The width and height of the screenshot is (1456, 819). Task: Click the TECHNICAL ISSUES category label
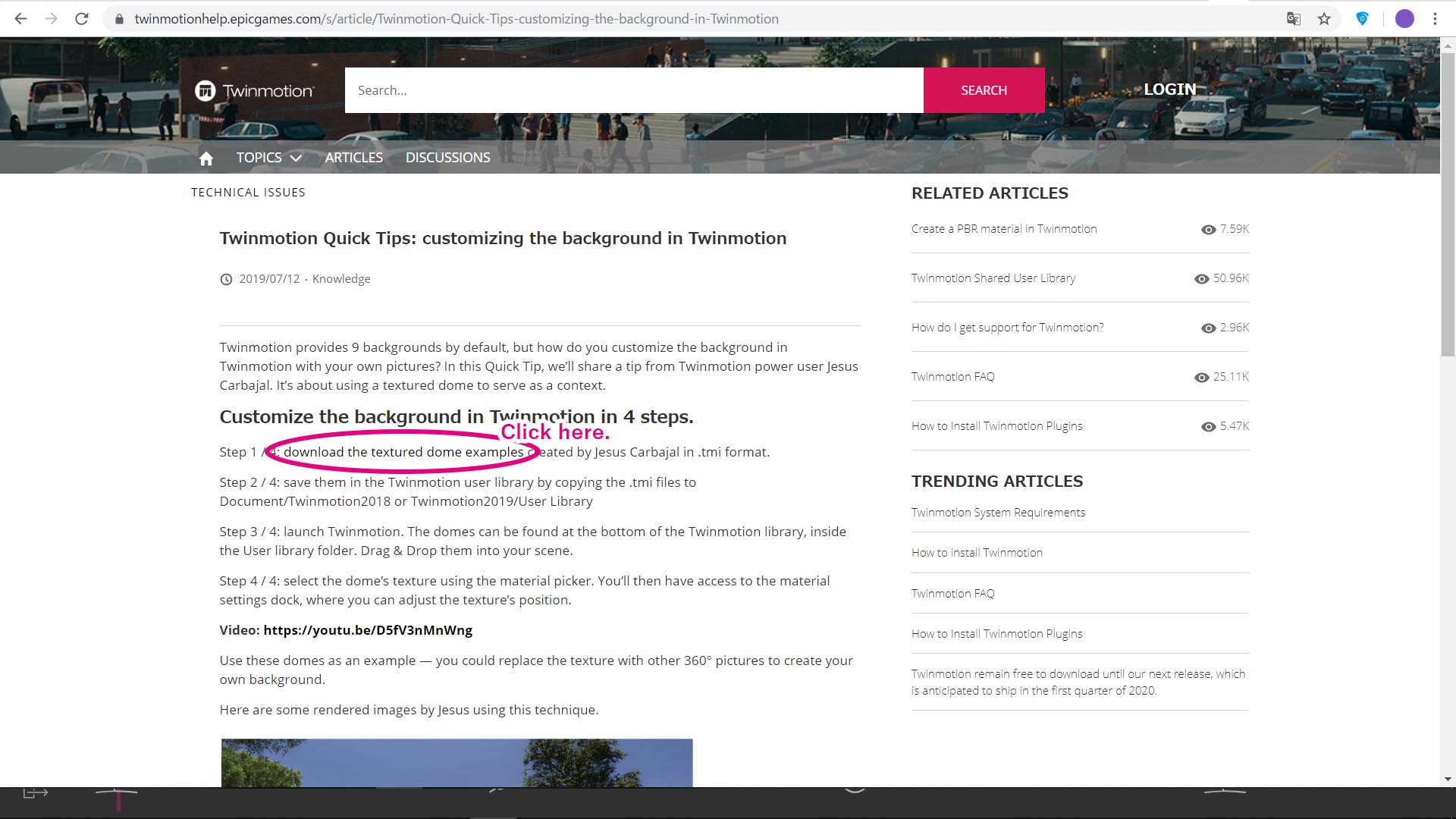point(248,193)
